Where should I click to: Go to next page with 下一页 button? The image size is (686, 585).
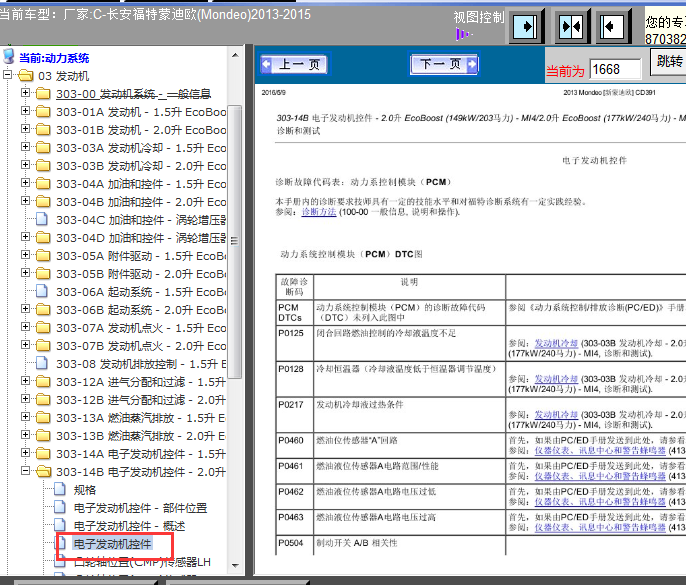point(444,64)
